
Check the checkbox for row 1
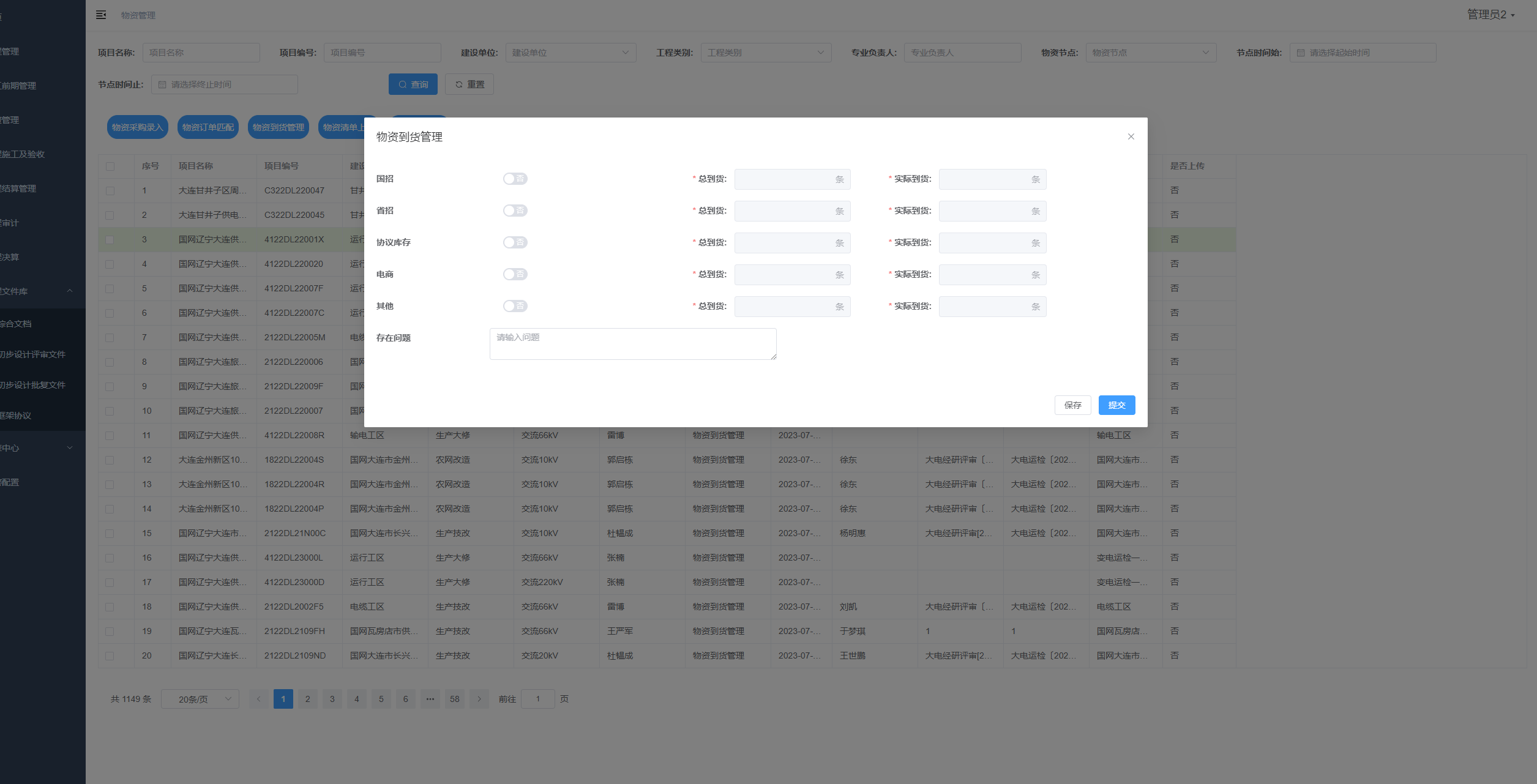click(110, 190)
